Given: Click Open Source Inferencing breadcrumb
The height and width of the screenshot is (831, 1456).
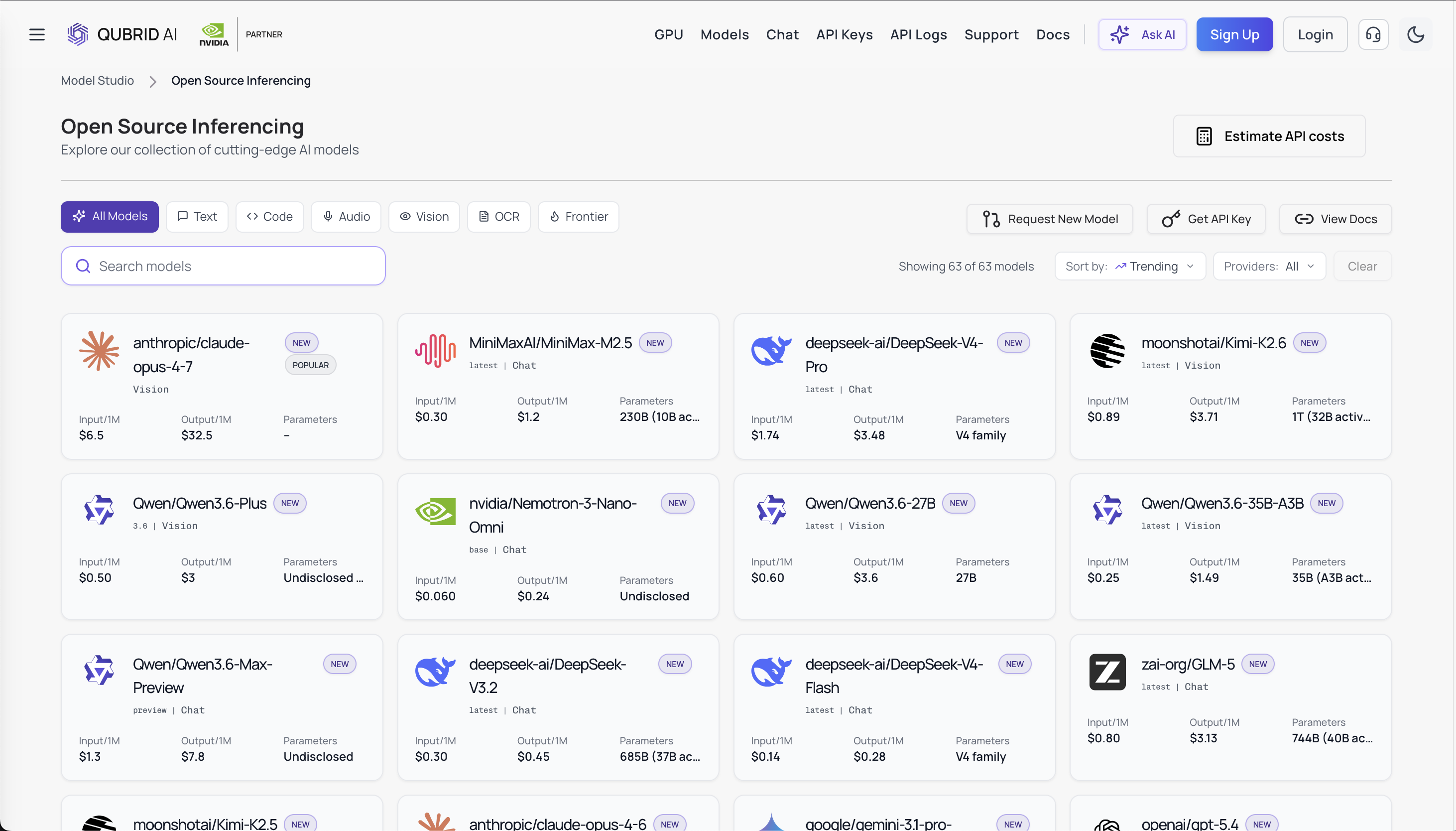Looking at the screenshot, I should click(241, 81).
